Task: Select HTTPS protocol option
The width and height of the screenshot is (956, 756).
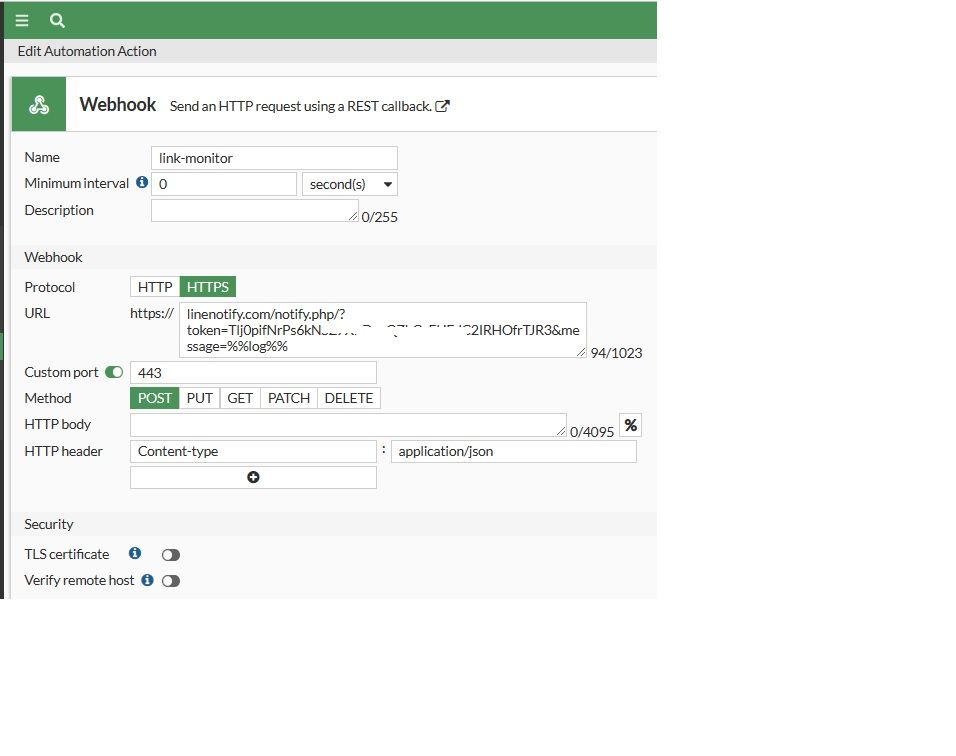Action: pyautogui.click(x=208, y=287)
